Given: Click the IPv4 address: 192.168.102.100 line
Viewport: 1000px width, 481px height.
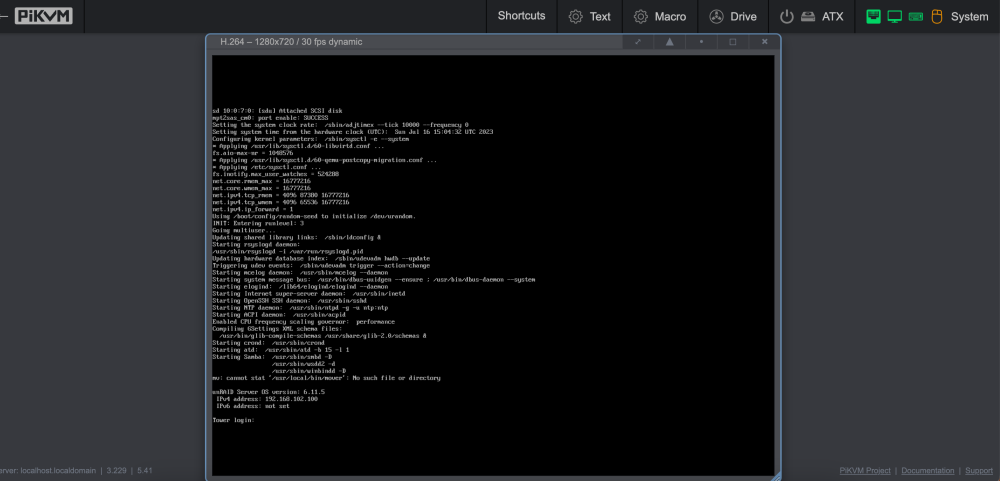Looking at the screenshot, I should click(x=267, y=399).
